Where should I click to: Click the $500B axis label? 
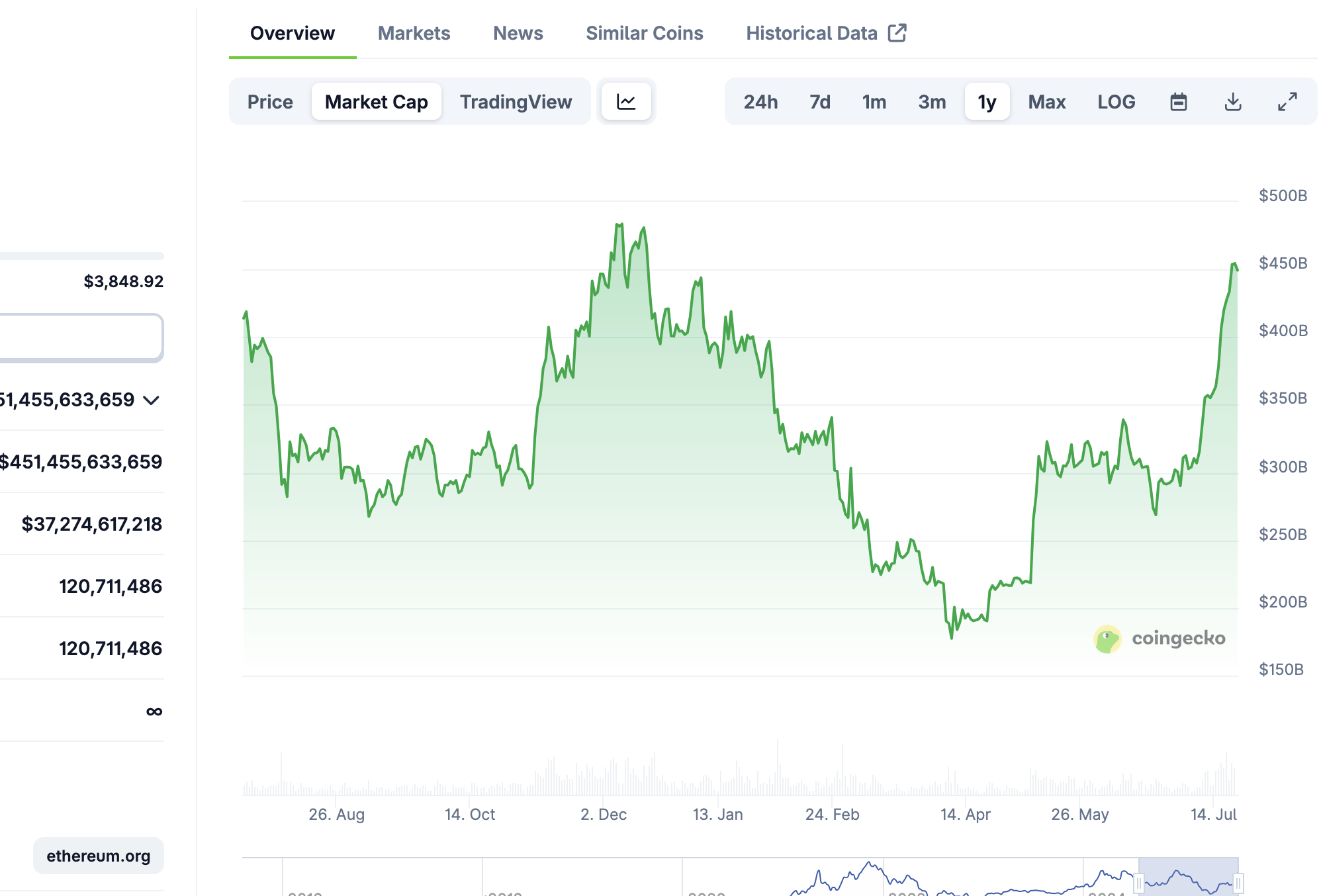point(1283,196)
